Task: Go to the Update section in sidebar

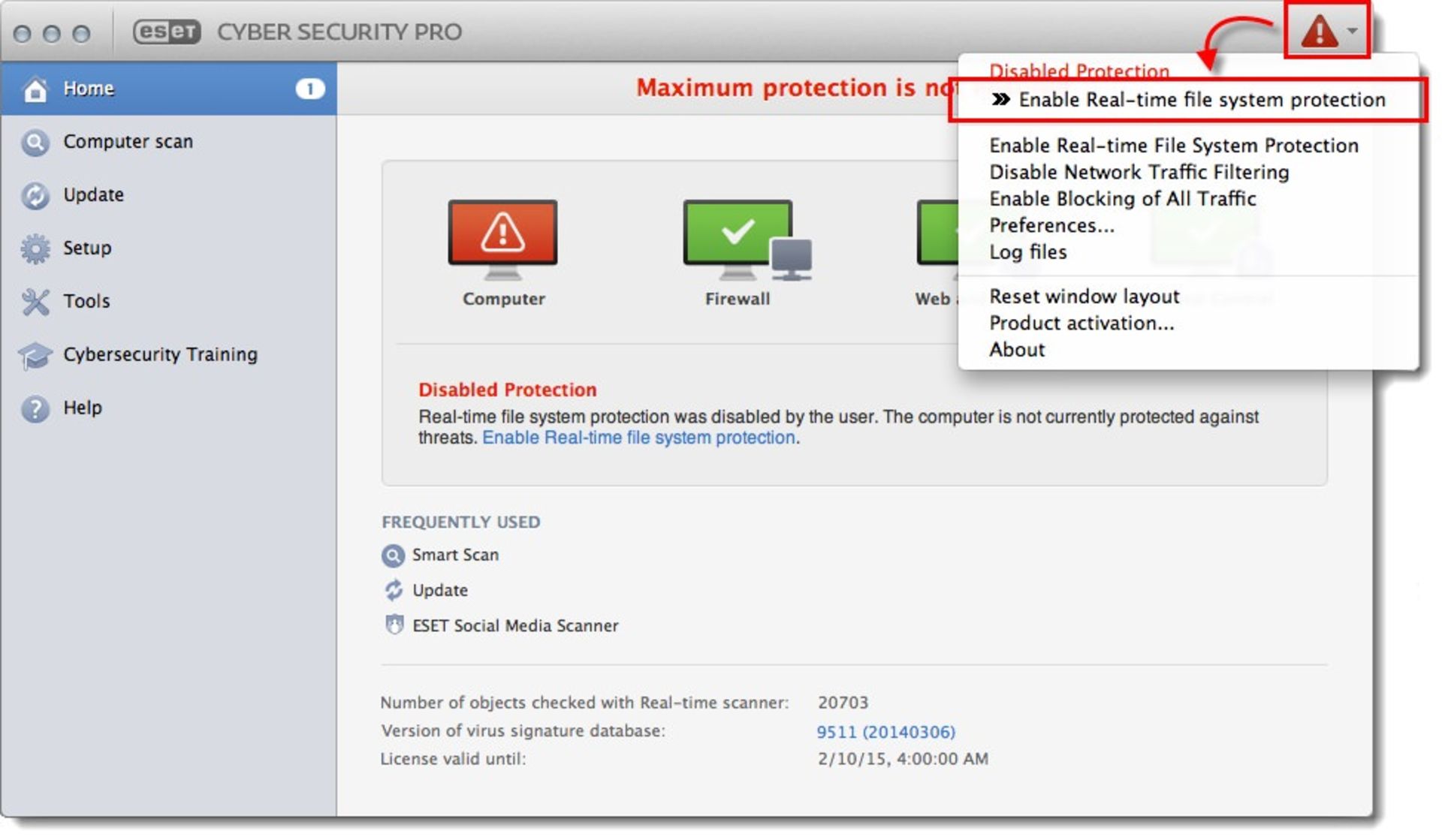Action: tap(168, 195)
